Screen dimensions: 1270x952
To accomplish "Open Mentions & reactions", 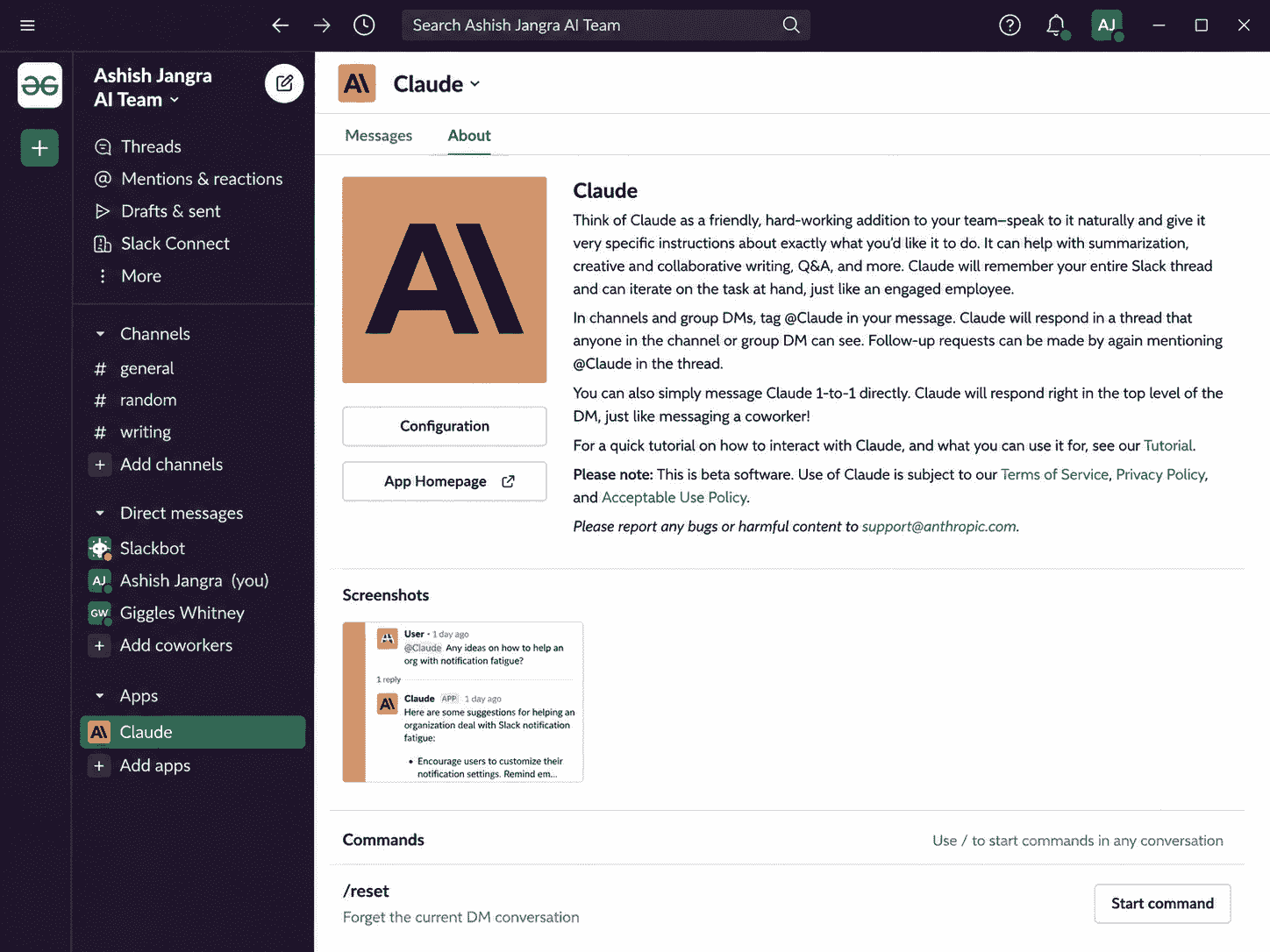I will point(188,179).
